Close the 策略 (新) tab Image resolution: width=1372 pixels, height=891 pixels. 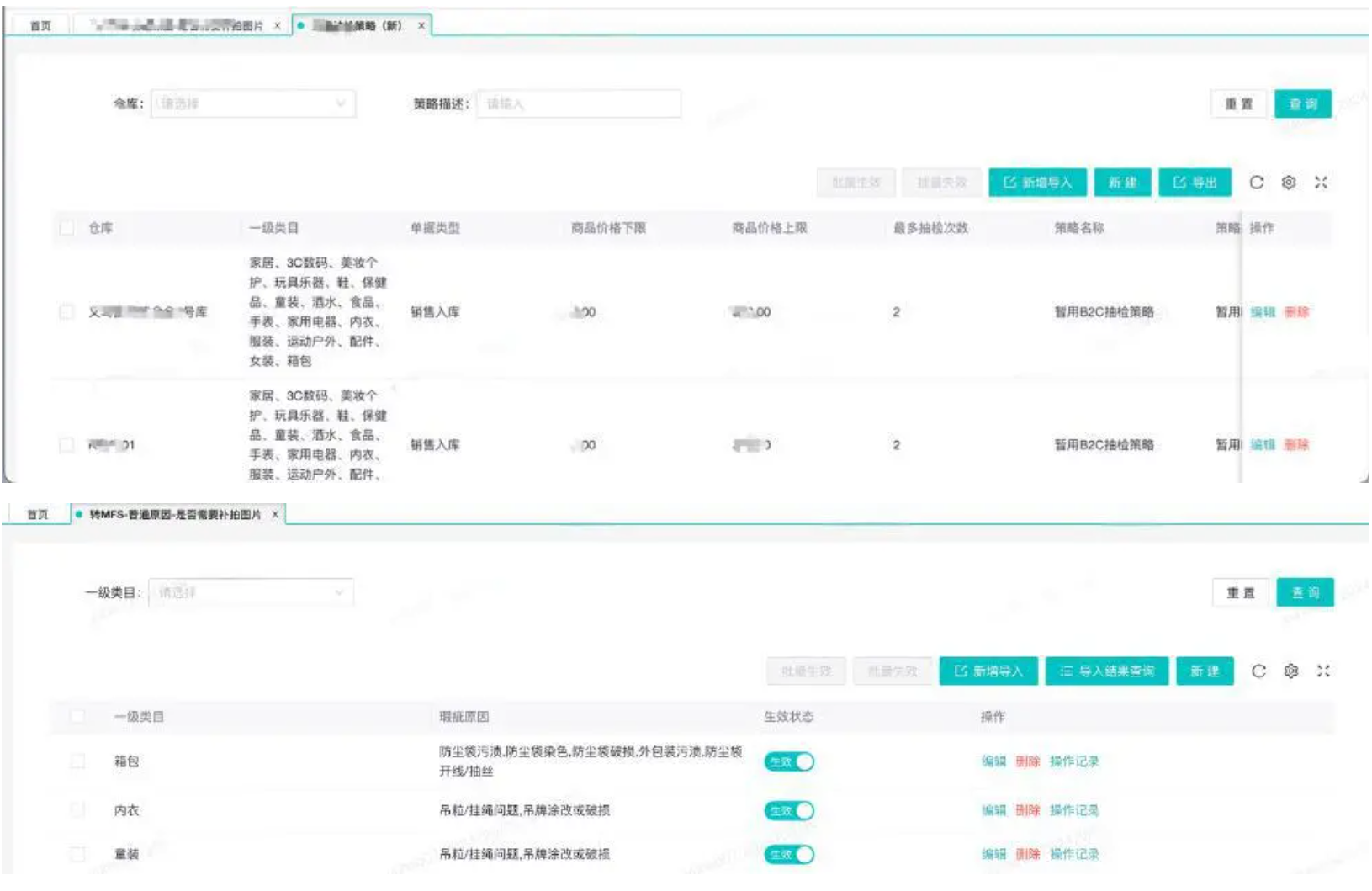[x=421, y=25]
